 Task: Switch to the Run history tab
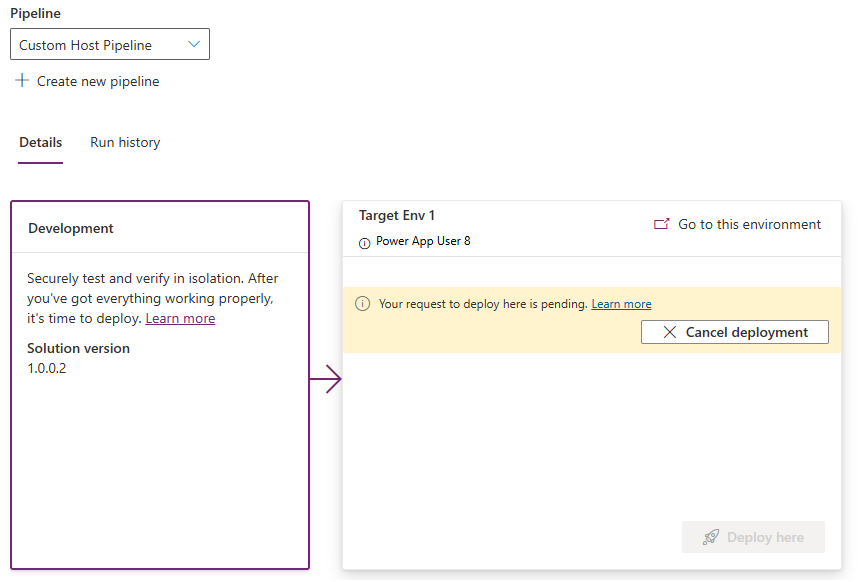tap(125, 142)
